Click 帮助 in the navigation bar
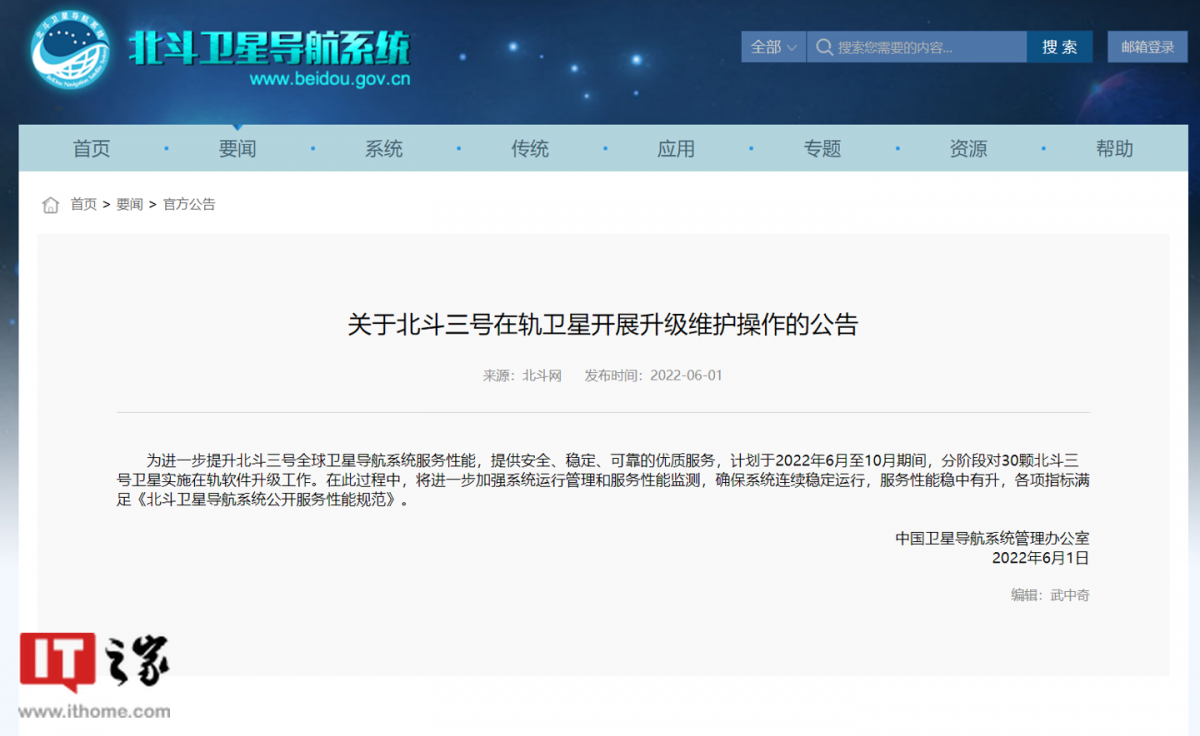This screenshot has width=1200, height=736. click(1114, 149)
